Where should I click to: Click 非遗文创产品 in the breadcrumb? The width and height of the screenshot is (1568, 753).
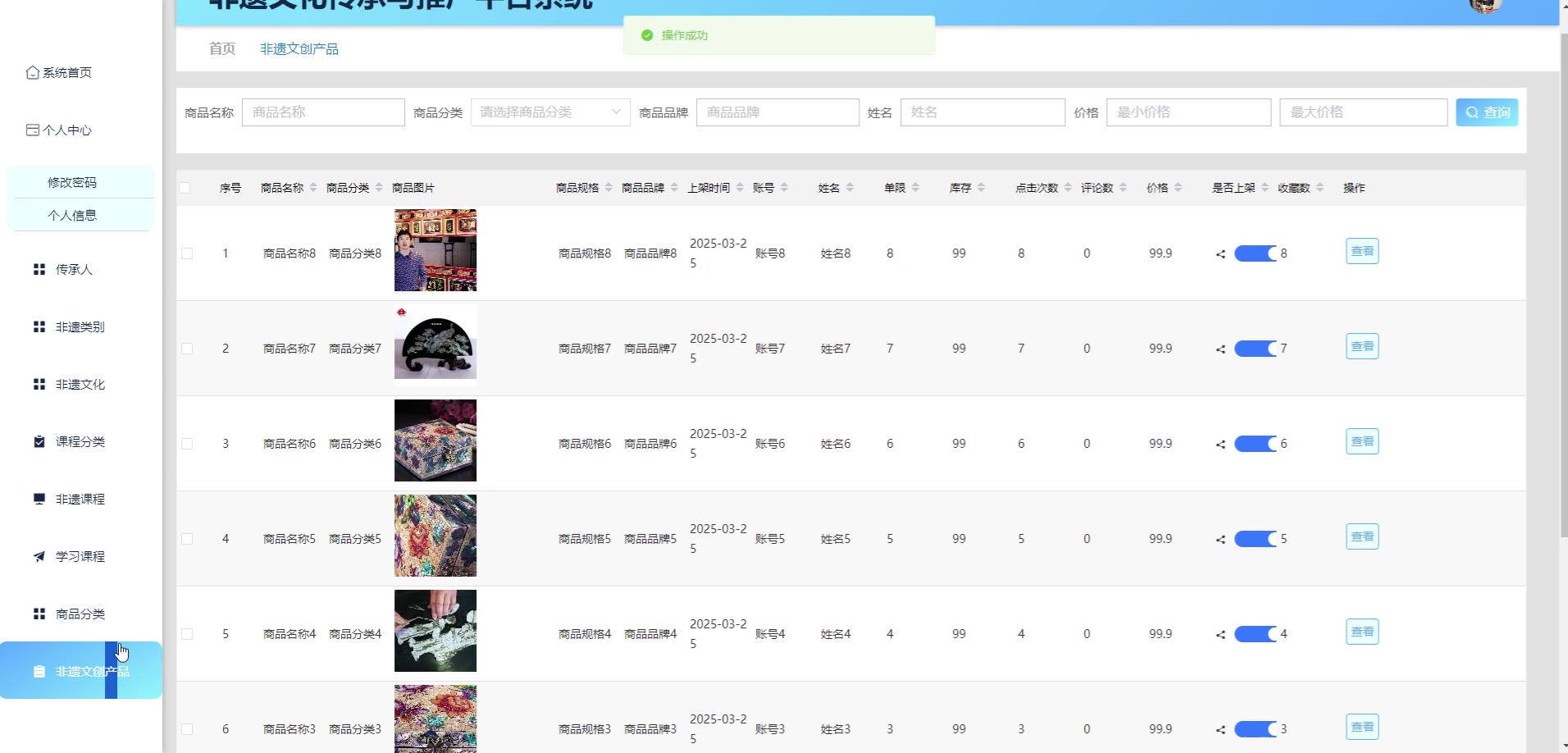point(299,49)
